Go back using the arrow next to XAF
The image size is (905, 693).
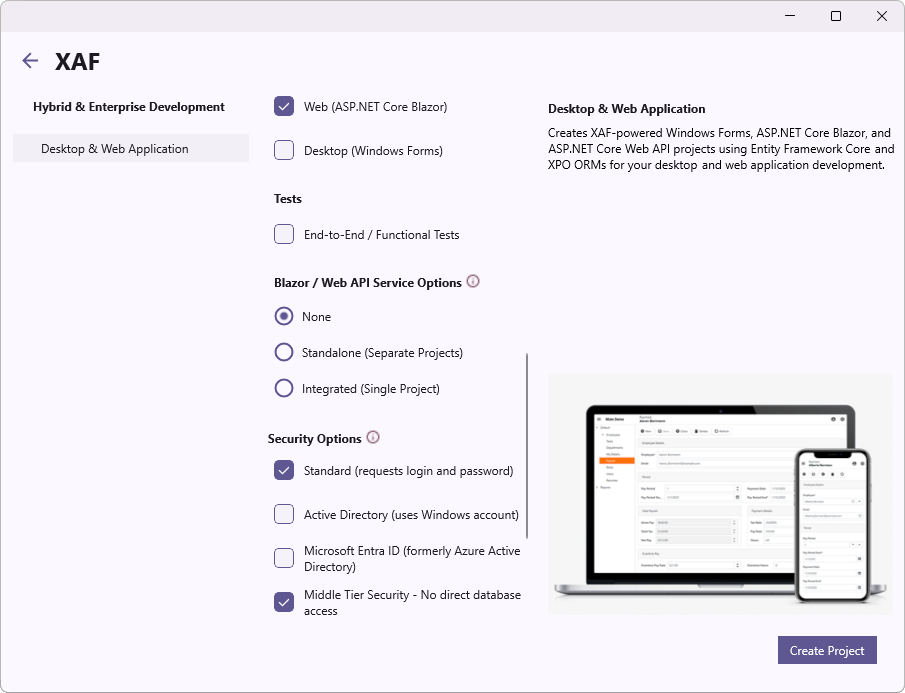pyautogui.click(x=30, y=61)
